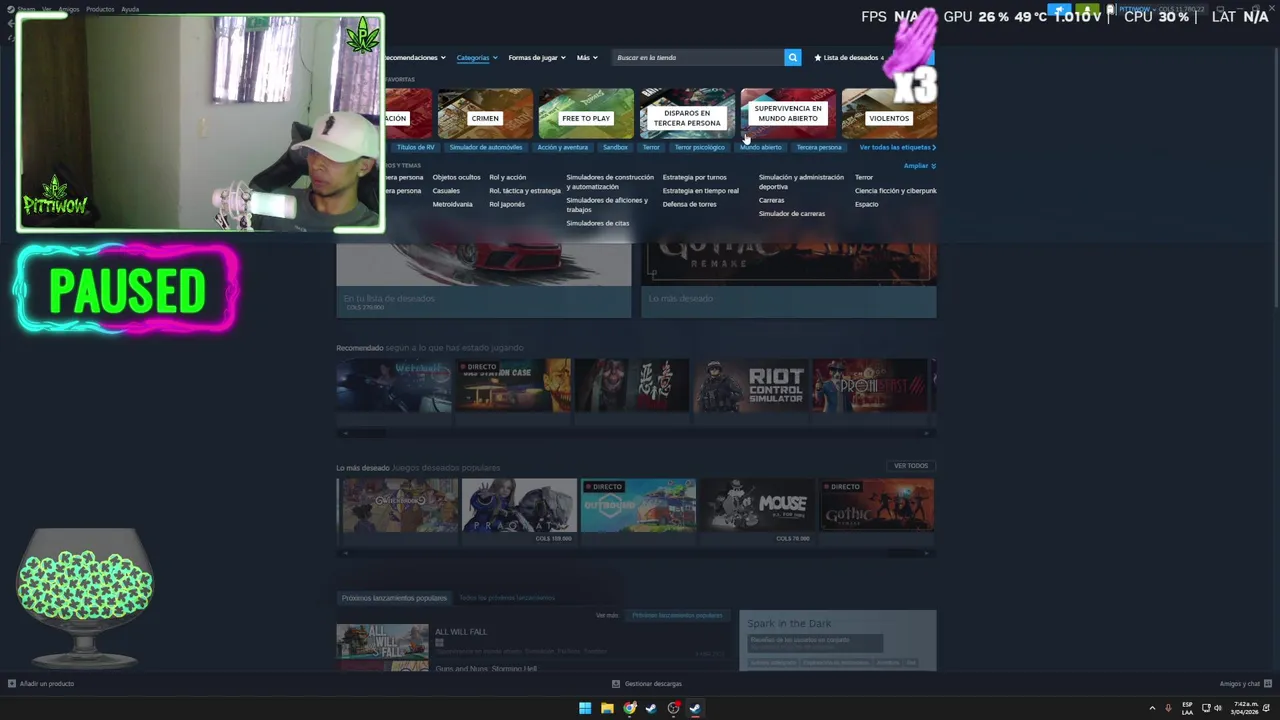Open the FREE TO PLAY category card
Screen dimensions: 1280x720
click(586, 113)
